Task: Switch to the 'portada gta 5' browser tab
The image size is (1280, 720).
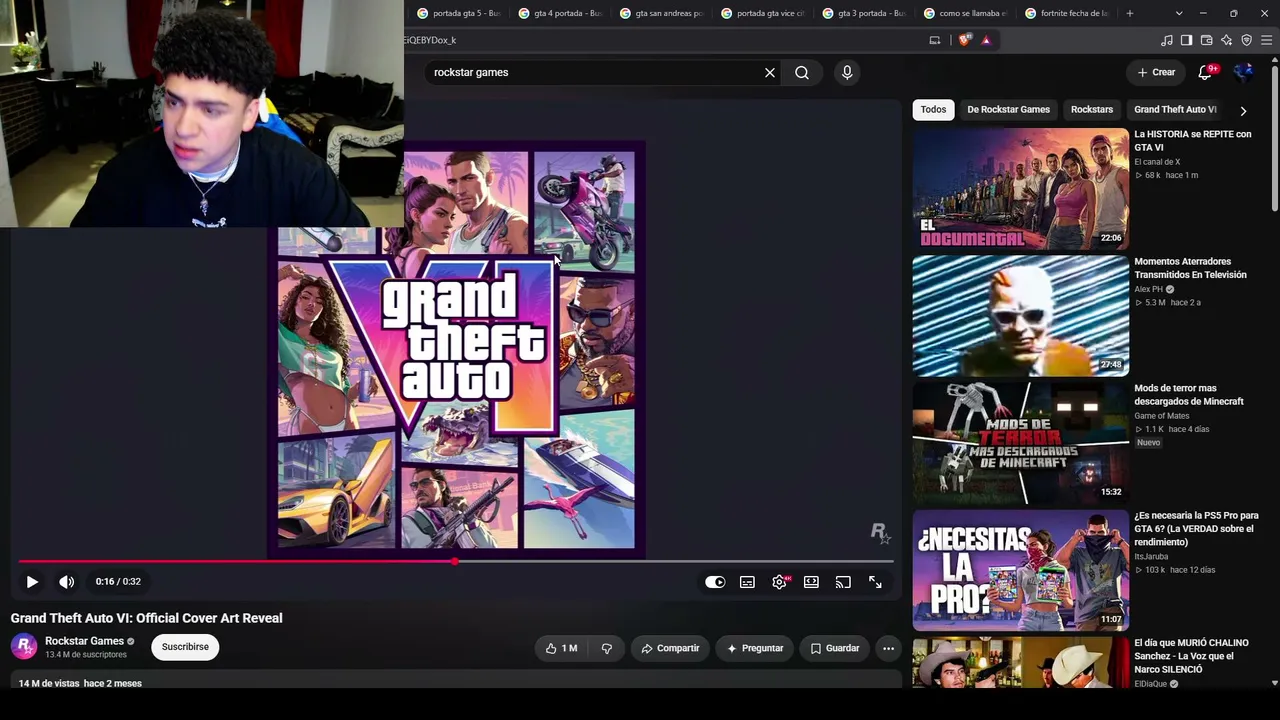Action: coord(457,13)
